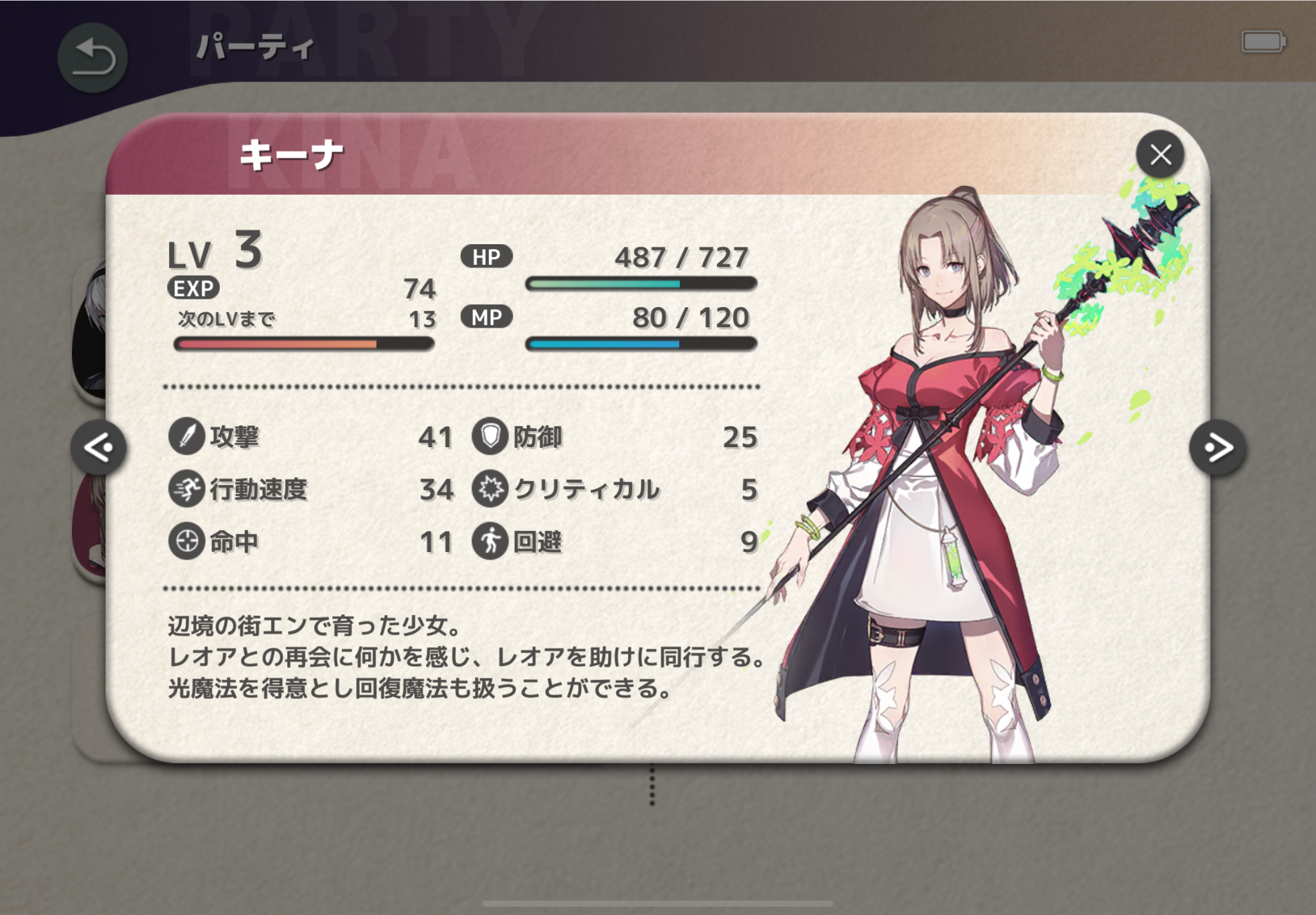
Task: Close the Kina character panel
Action: 1160,155
